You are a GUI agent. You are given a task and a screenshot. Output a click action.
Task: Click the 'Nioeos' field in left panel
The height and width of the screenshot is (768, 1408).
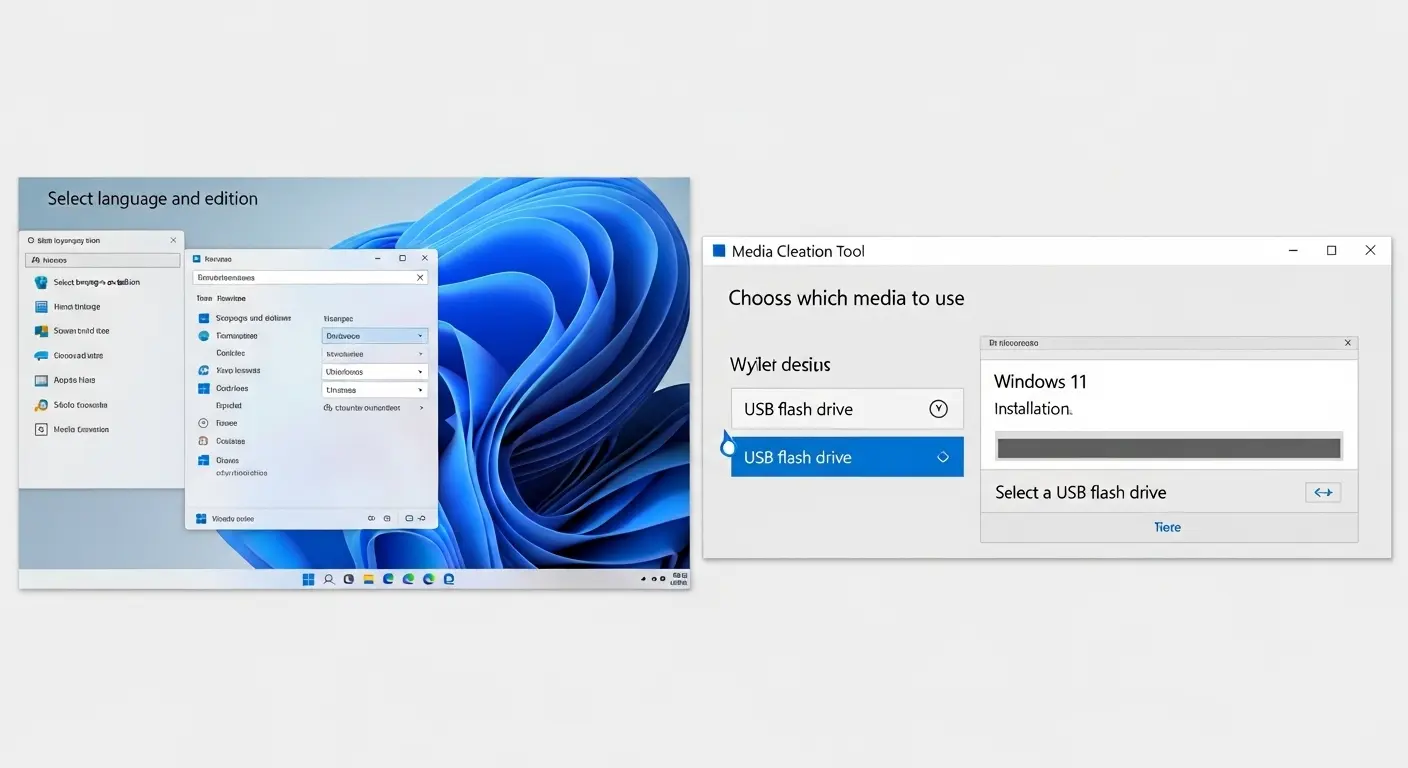tap(102, 260)
